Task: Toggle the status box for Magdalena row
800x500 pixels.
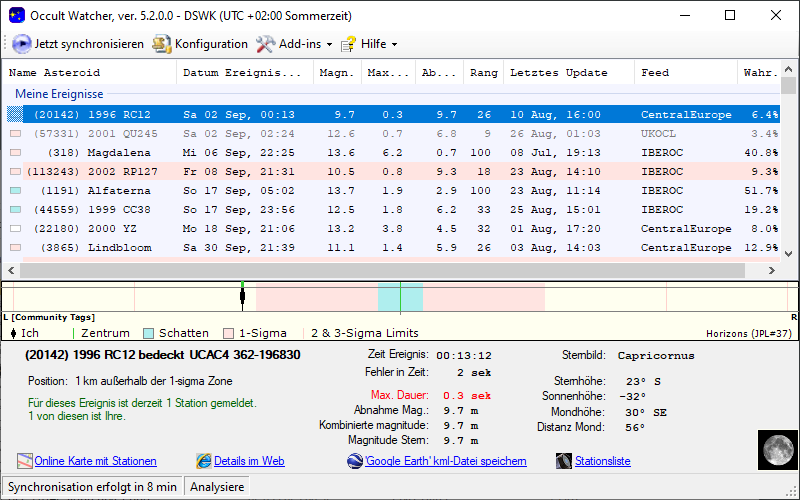Action: click(x=15, y=153)
